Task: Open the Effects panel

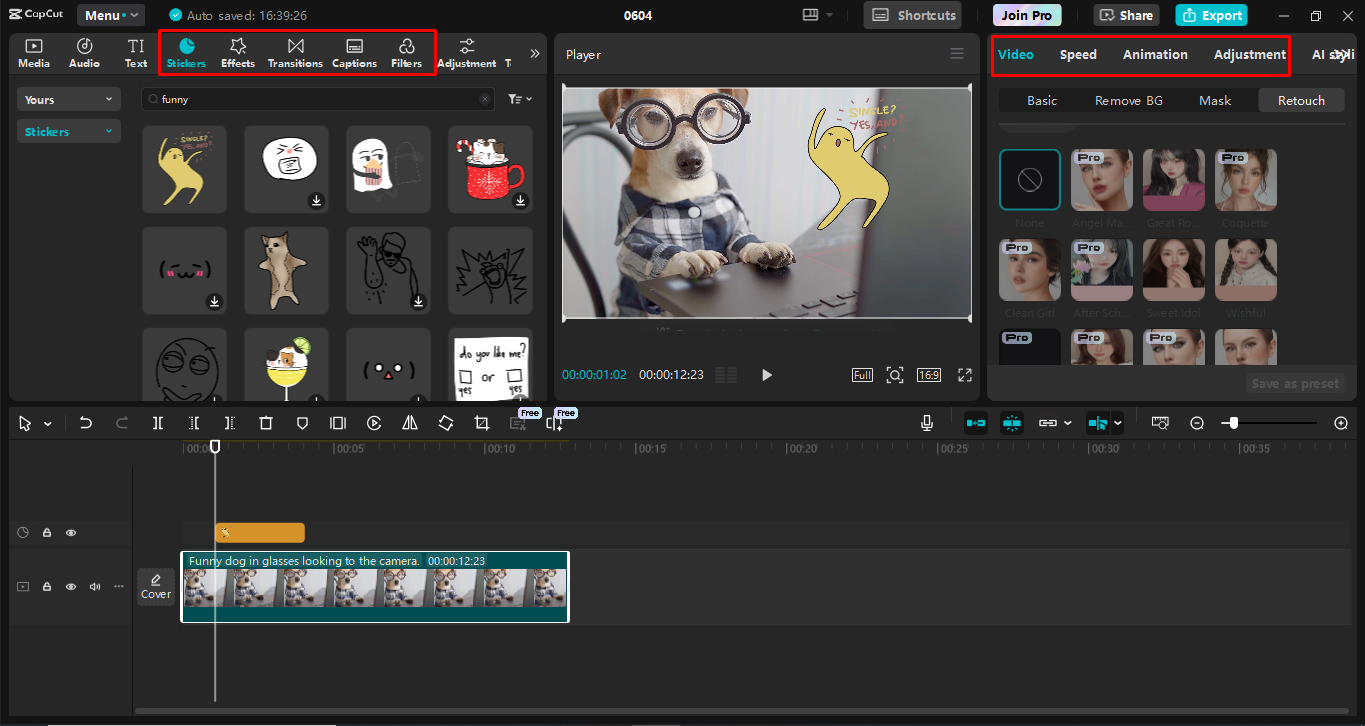Action: click(x=238, y=53)
